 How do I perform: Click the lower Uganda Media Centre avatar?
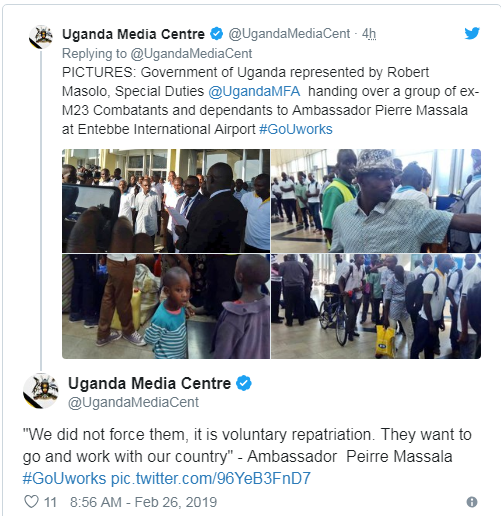coord(41,391)
